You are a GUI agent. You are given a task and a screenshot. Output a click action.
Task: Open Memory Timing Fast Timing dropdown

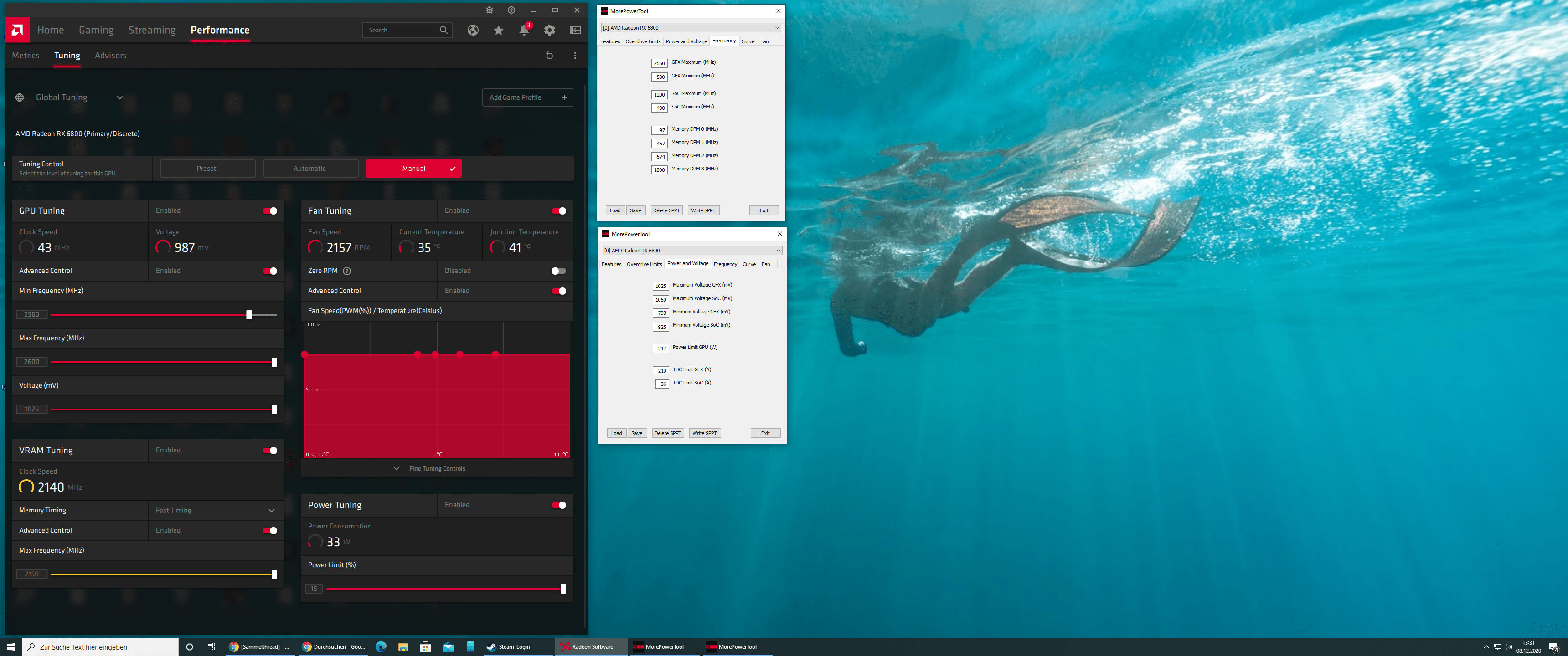click(x=216, y=511)
